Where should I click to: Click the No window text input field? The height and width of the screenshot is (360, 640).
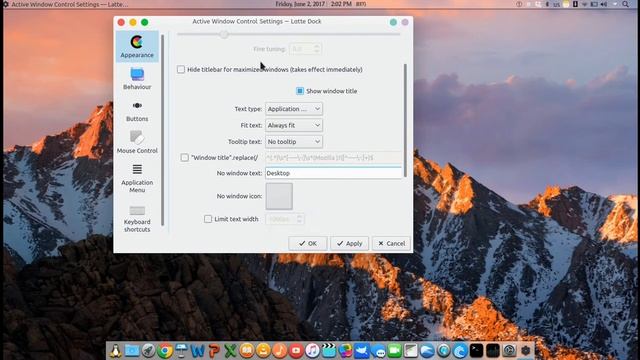(333, 173)
